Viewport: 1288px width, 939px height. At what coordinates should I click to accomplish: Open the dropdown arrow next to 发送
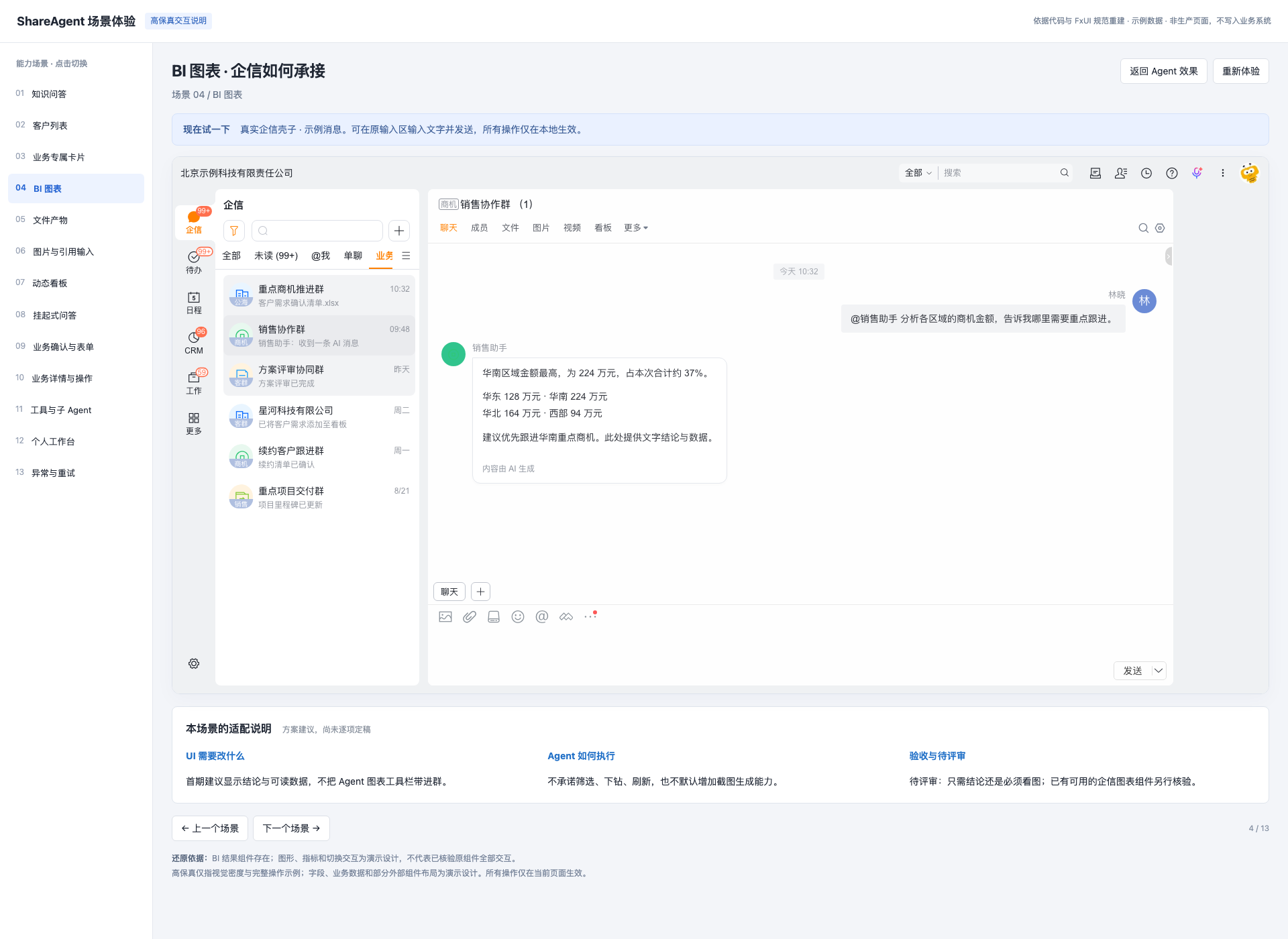[1159, 671]
